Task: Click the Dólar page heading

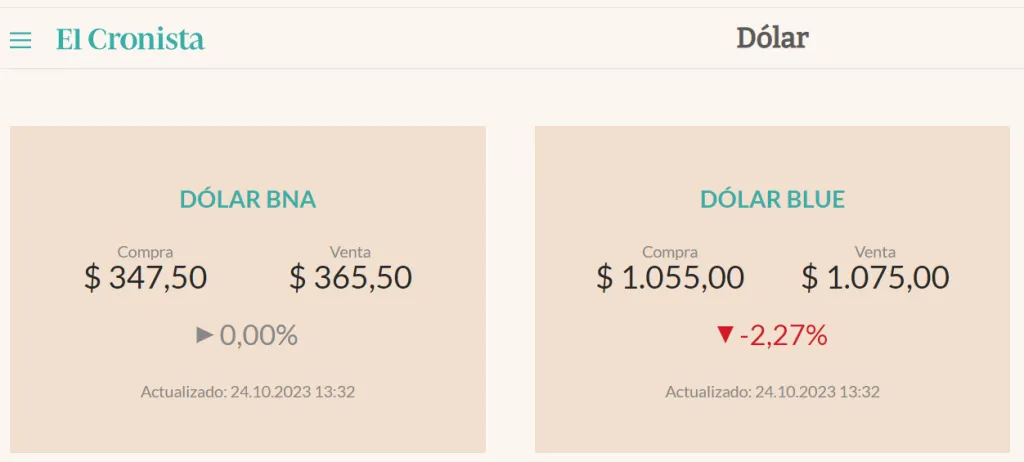Action: pos(772,38)
